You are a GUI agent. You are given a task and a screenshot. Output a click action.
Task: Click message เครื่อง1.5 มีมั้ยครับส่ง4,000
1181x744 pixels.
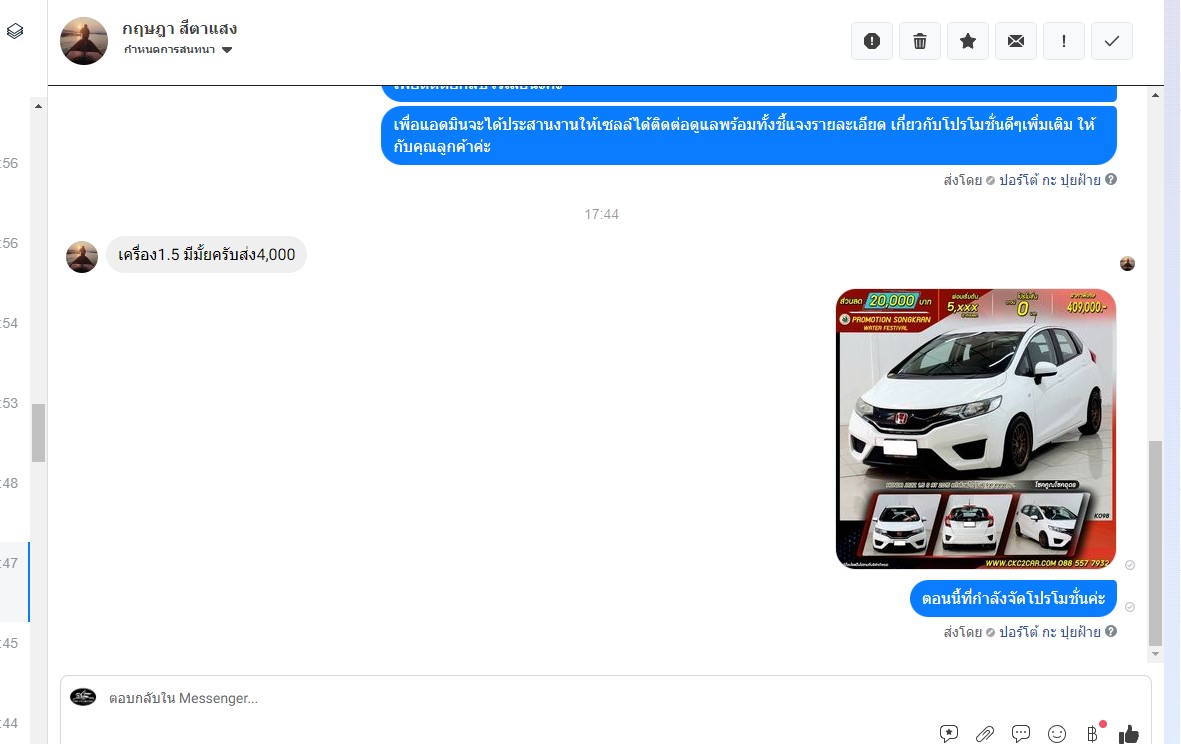point(206,255)
